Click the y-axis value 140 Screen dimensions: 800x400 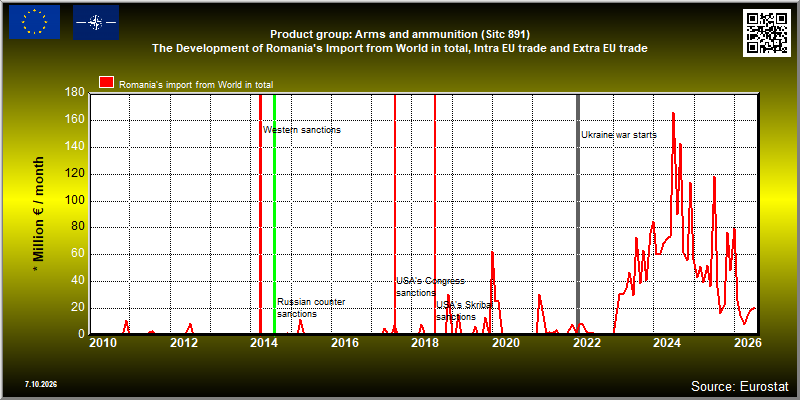pyautogui.click(x=75, y=147)
